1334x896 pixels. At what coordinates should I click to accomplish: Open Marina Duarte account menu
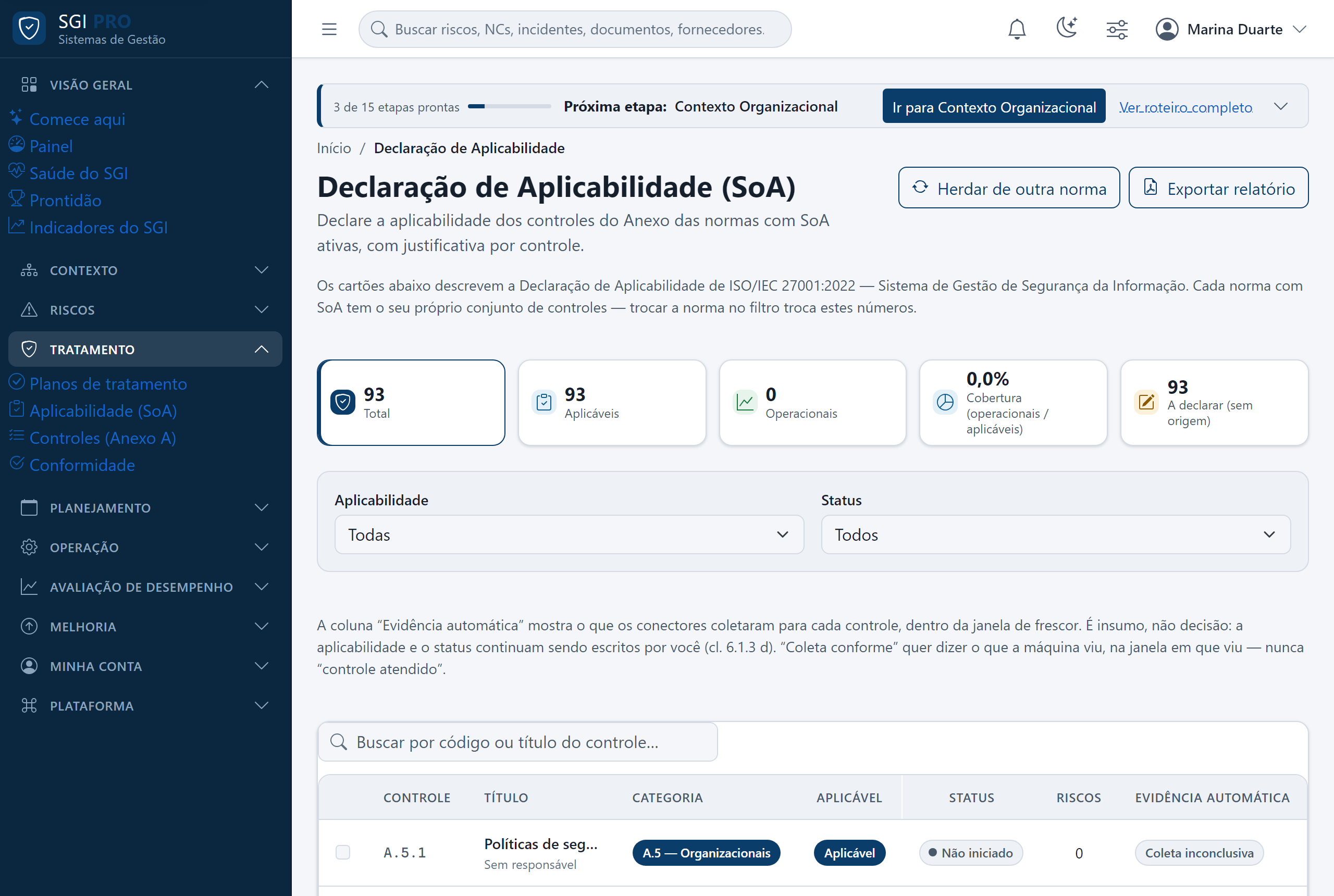click(x=1230, y=29)
